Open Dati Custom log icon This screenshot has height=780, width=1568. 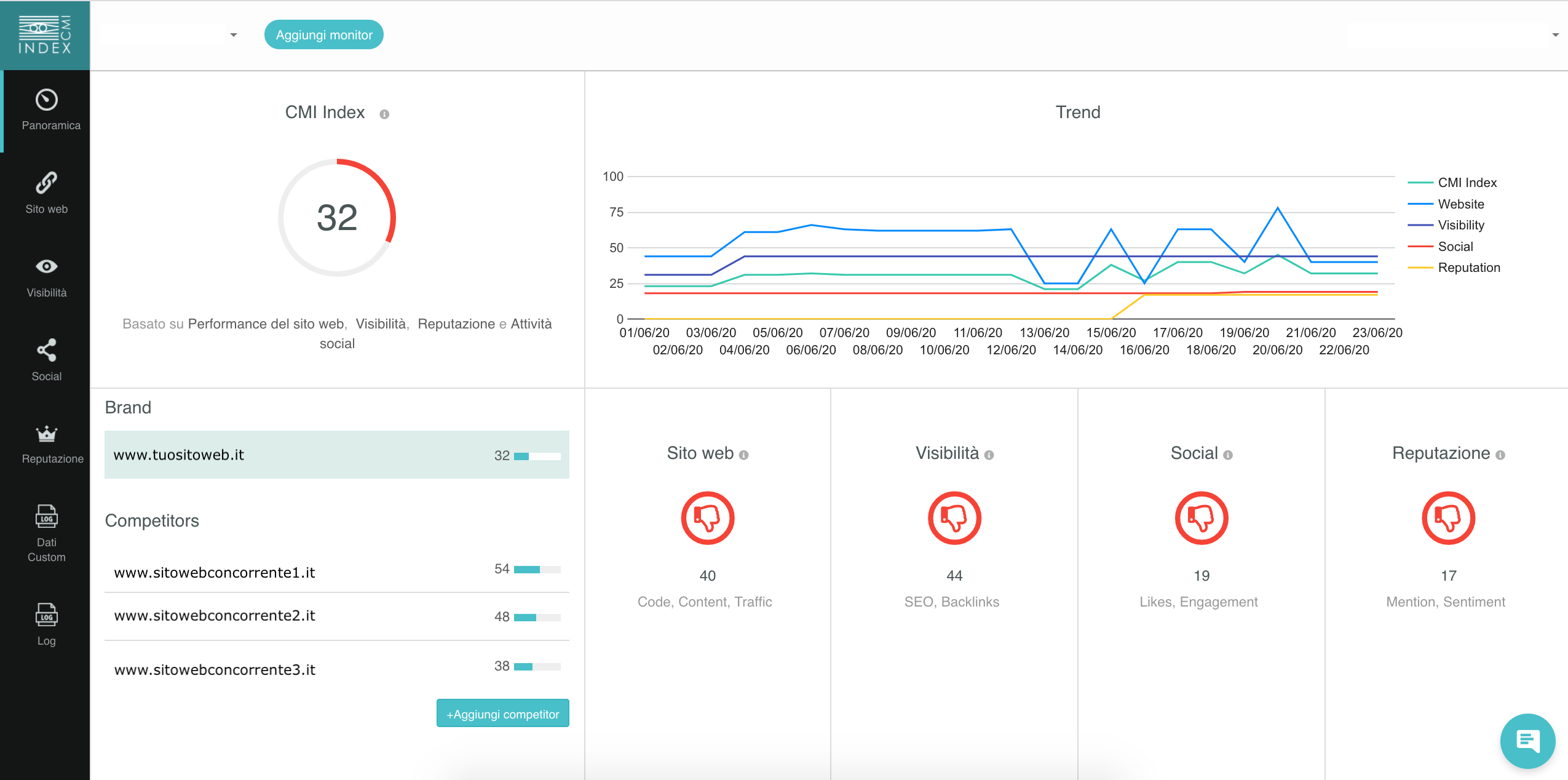tap(47, 517)
